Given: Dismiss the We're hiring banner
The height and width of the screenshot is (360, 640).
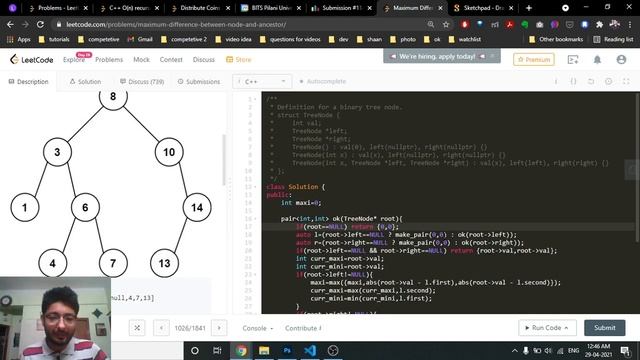Looking at the screenshot, I should 493,56.
